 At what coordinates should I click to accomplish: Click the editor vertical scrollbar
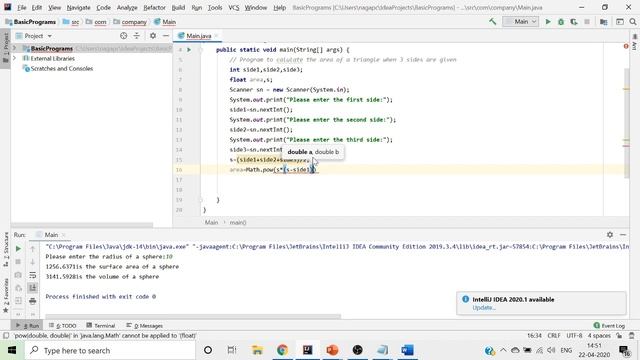click(x=626, y=122)
